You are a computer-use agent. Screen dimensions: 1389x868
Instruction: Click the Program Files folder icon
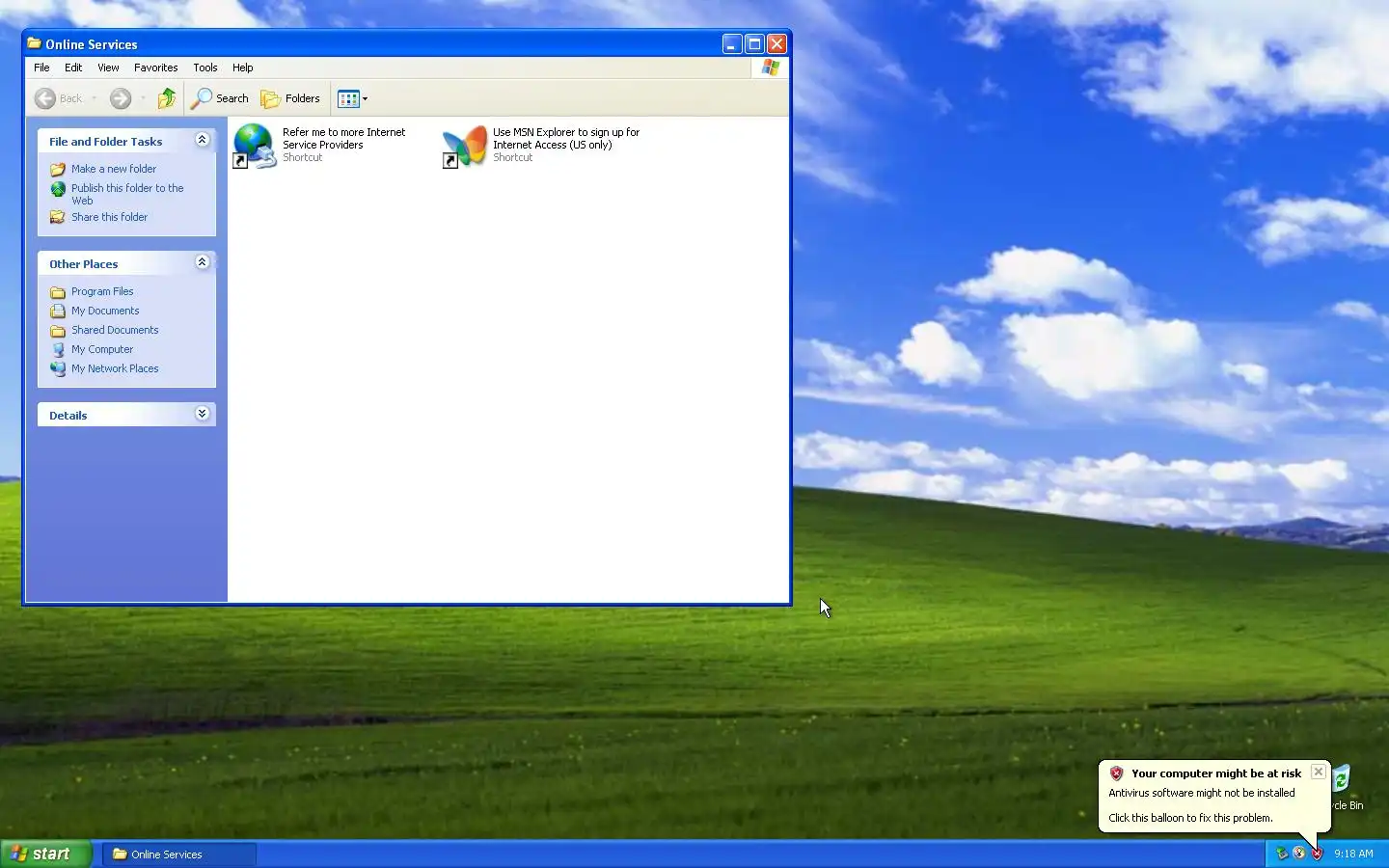58,292
